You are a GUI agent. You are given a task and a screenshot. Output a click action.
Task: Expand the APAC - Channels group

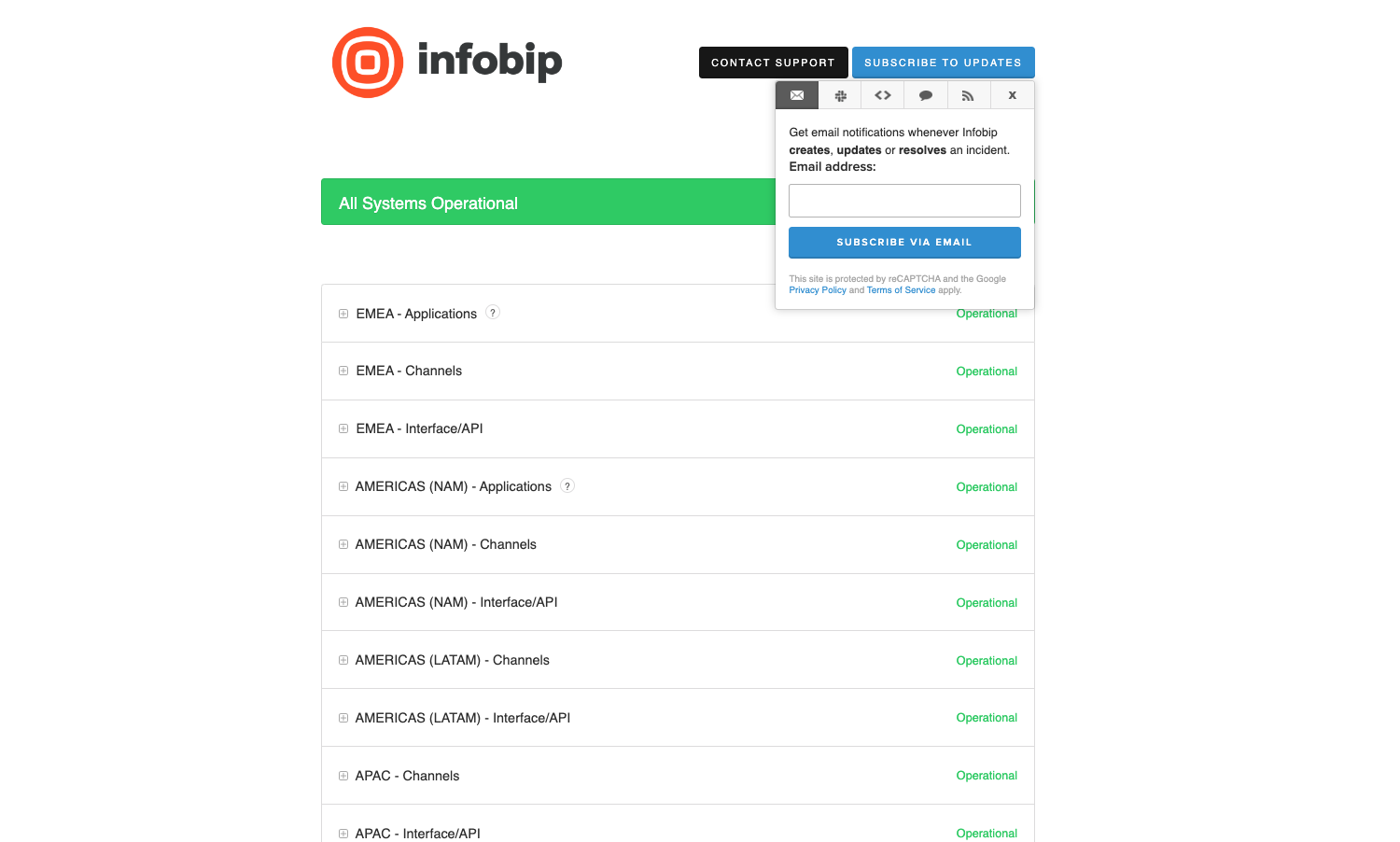pos(343,776)
